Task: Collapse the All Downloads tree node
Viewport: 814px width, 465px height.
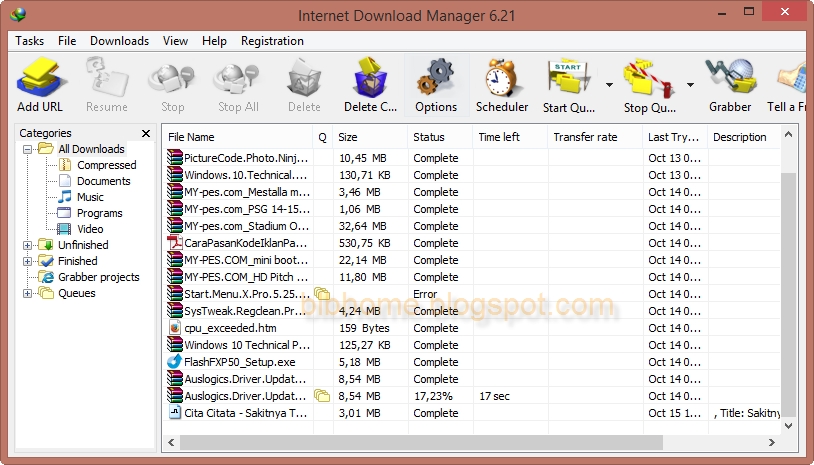Action: point(28,149)
